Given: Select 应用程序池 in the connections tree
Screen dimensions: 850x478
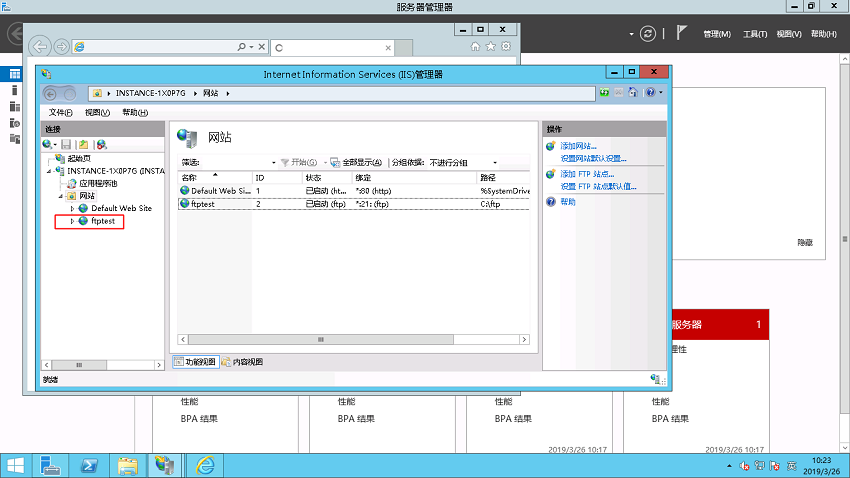Looking at the screenshot, I should click(x=98, y=184).
